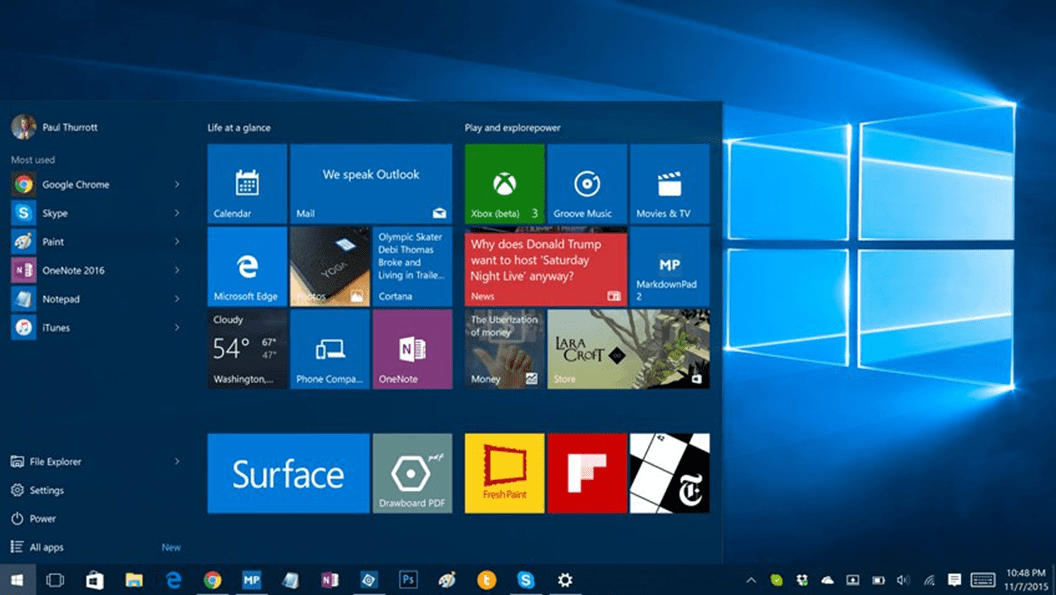Launch the Microsoft Edge tile
Viewport: 1056px width, 595px height.
247,266
